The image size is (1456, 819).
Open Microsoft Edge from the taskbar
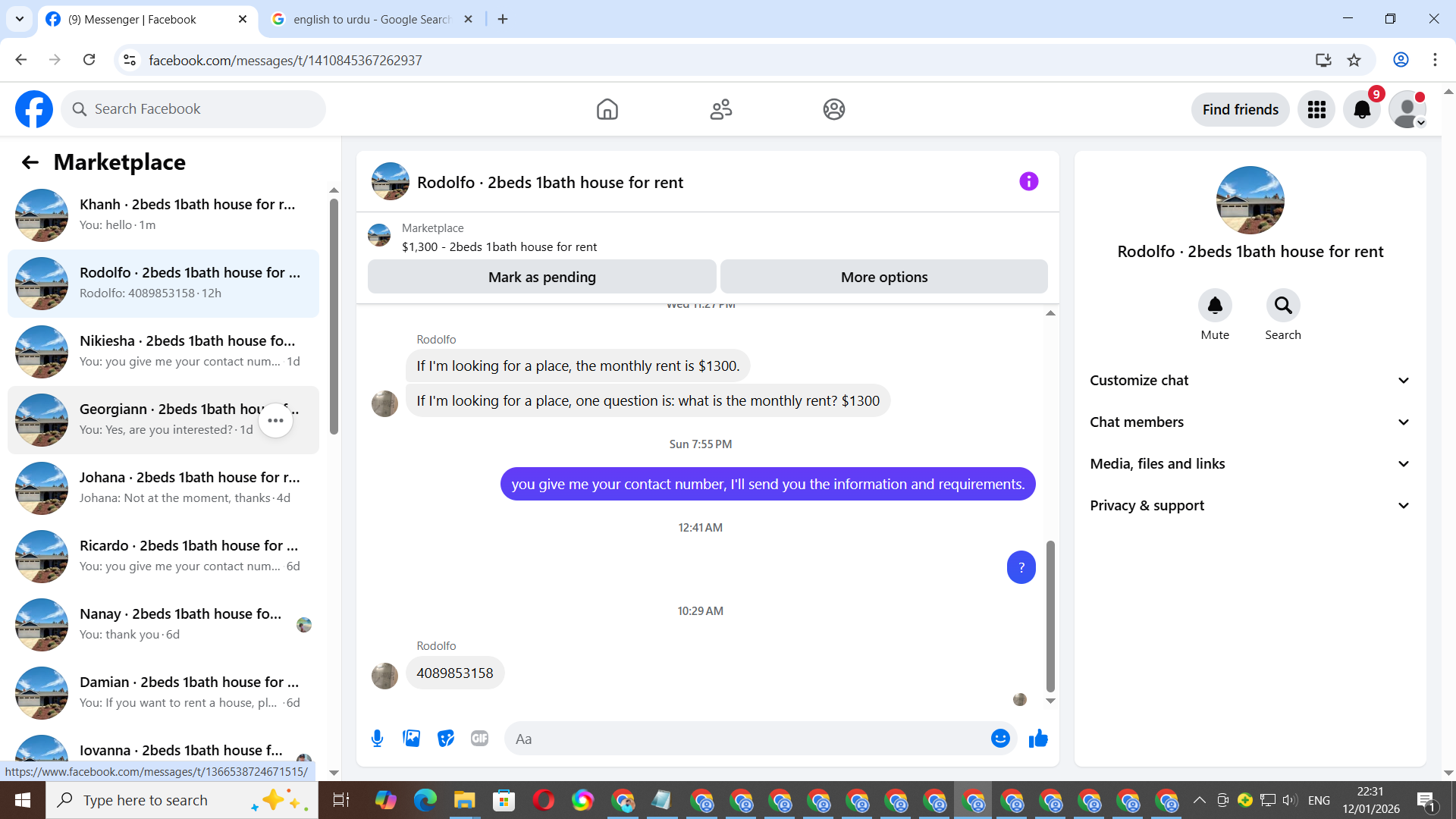(x=425, y=800)
